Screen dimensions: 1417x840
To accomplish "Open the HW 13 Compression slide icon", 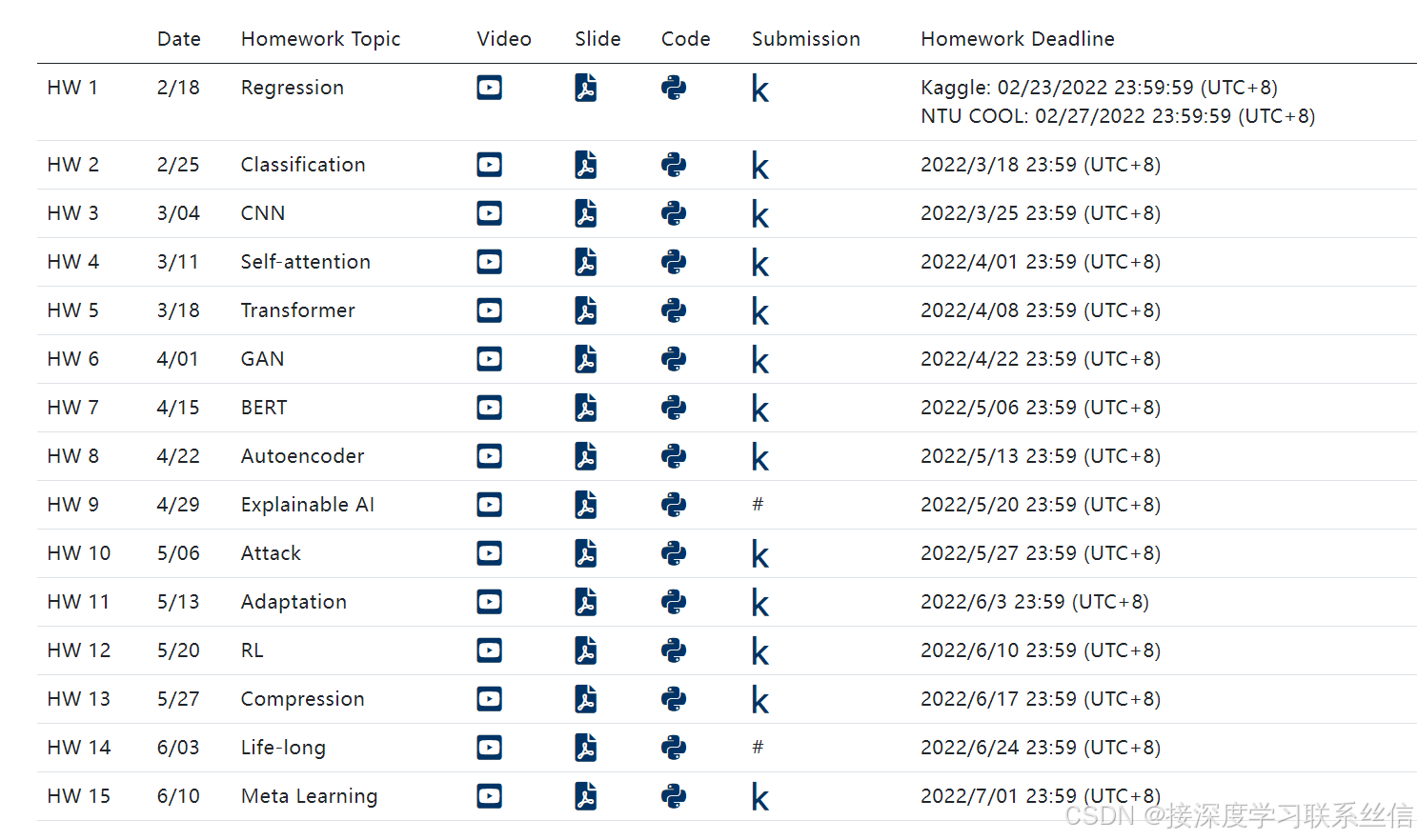I will tap(586, 699).
